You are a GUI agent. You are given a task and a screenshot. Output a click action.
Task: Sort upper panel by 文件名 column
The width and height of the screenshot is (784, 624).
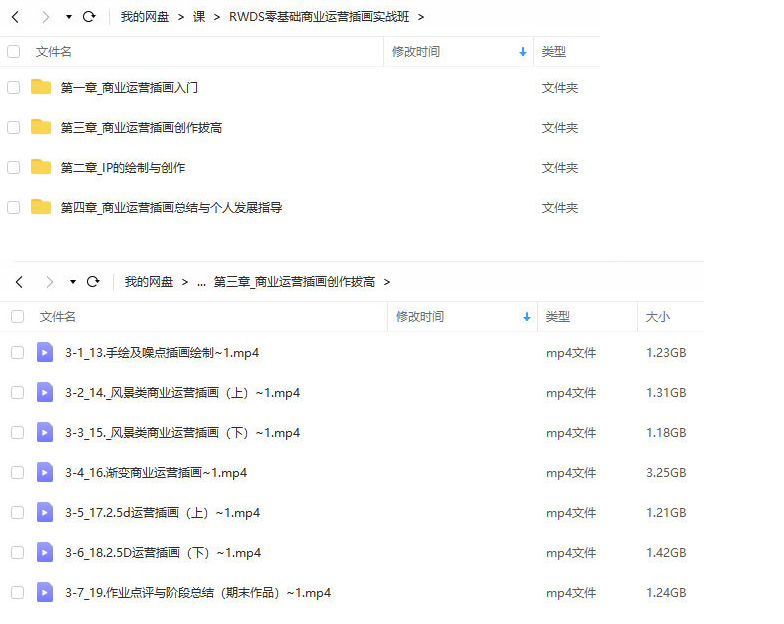tap(54, 52)
